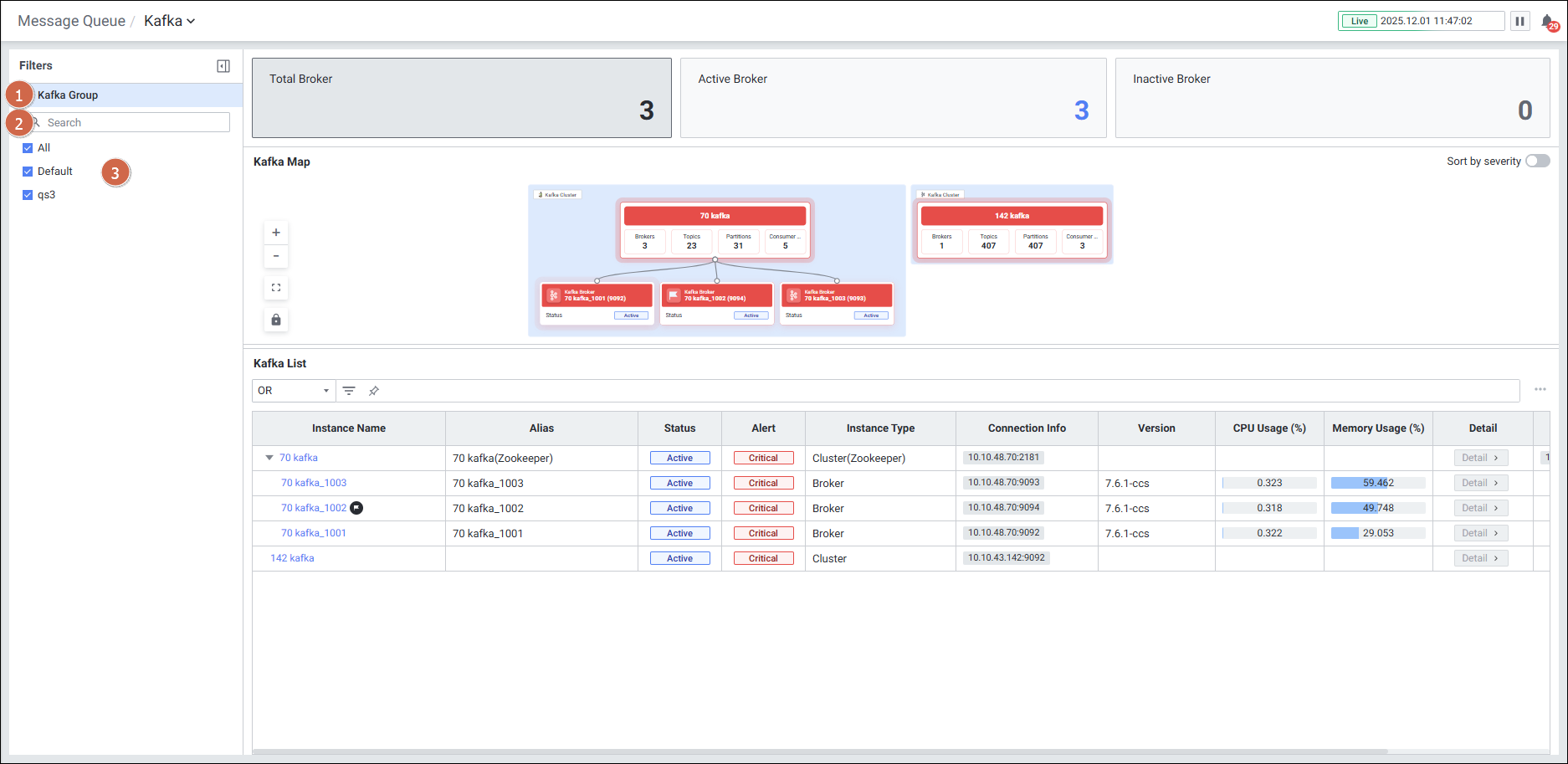Collapse the 70 kafka tree row
1568x764 pixels.
(x=269, y=458)
